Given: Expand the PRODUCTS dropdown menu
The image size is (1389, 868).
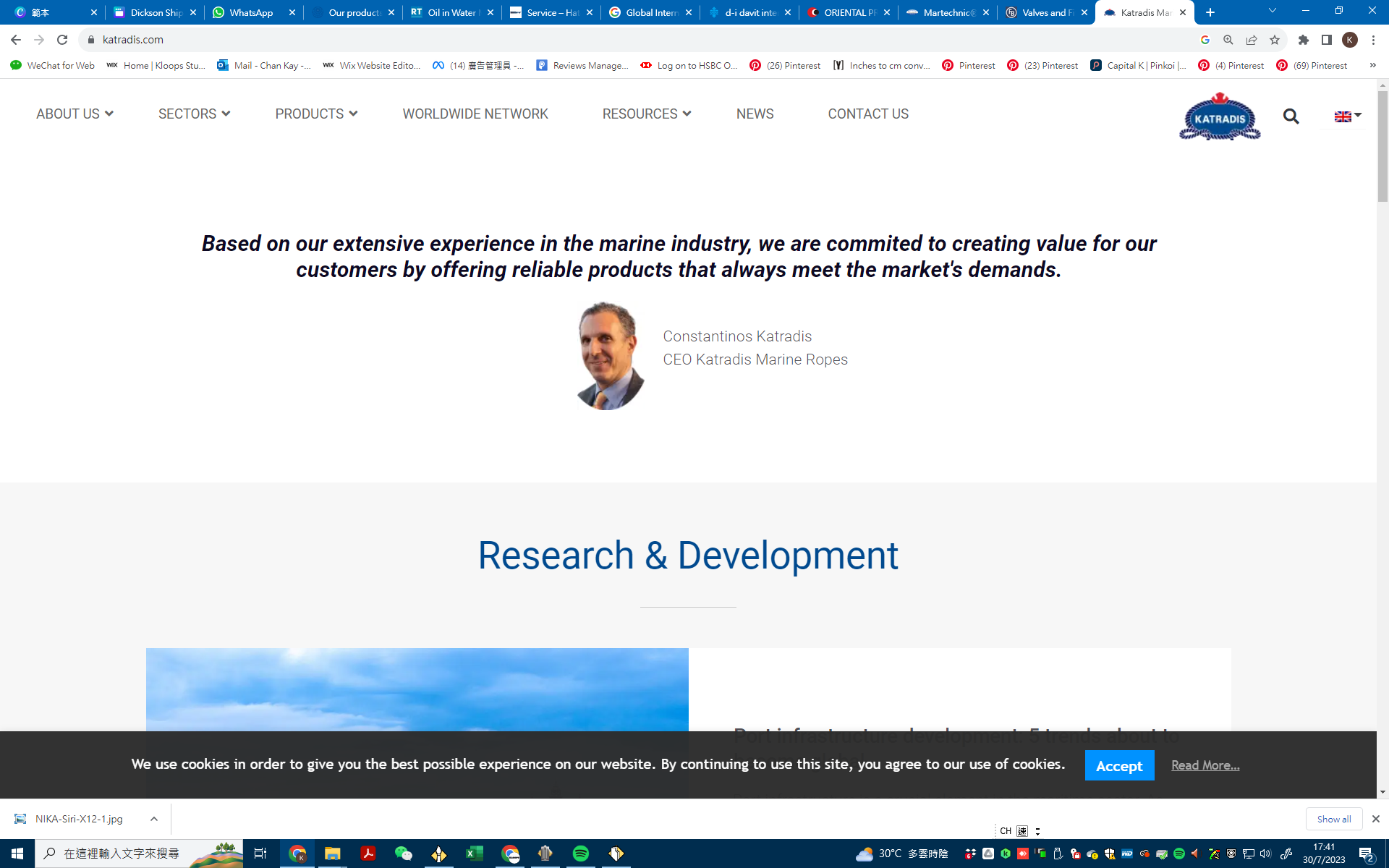Looking at the screenshot, I should pyautogui.click(x=316, y=114).
